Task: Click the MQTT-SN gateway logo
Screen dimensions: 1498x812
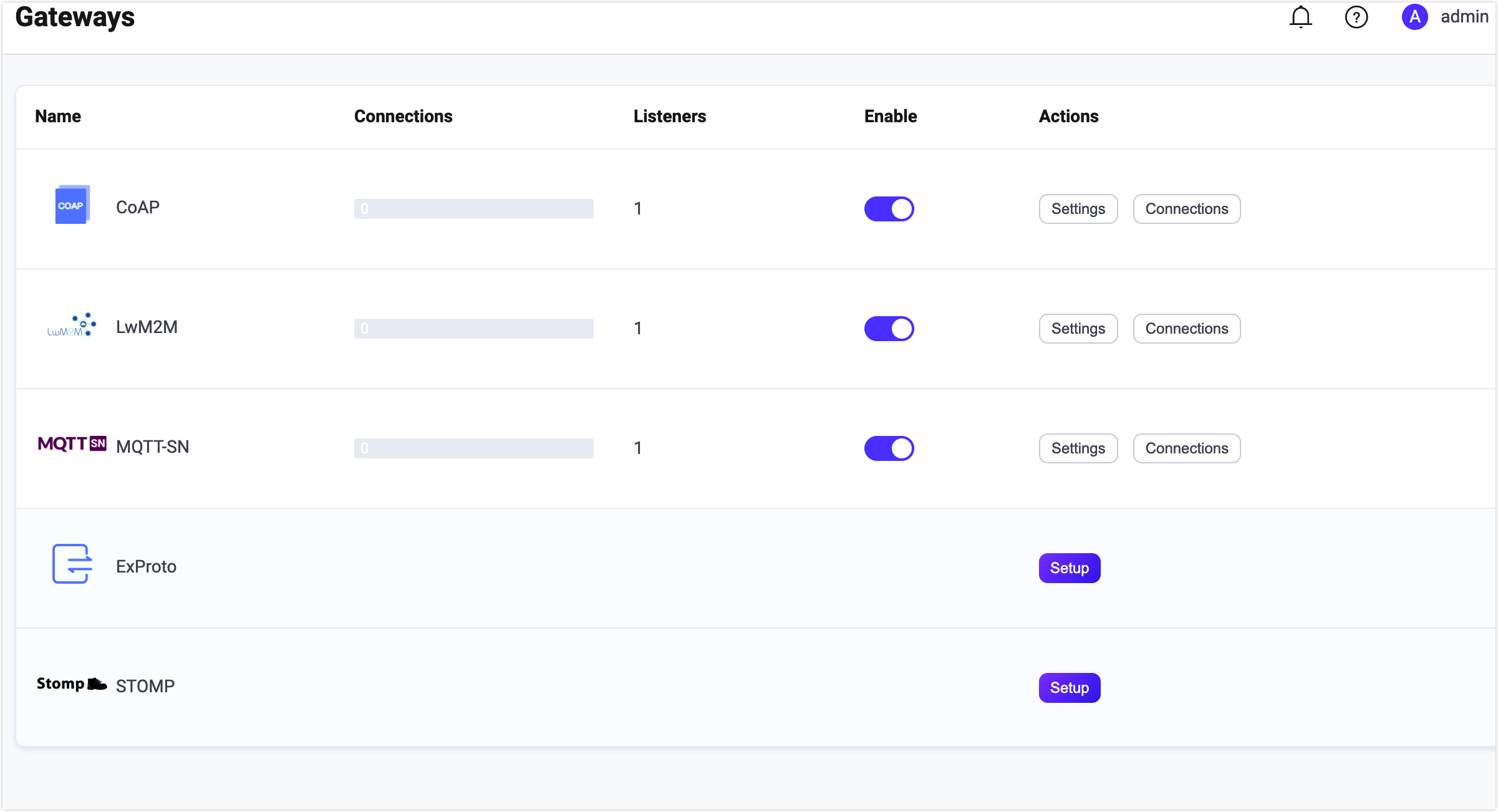Action: 72,444
